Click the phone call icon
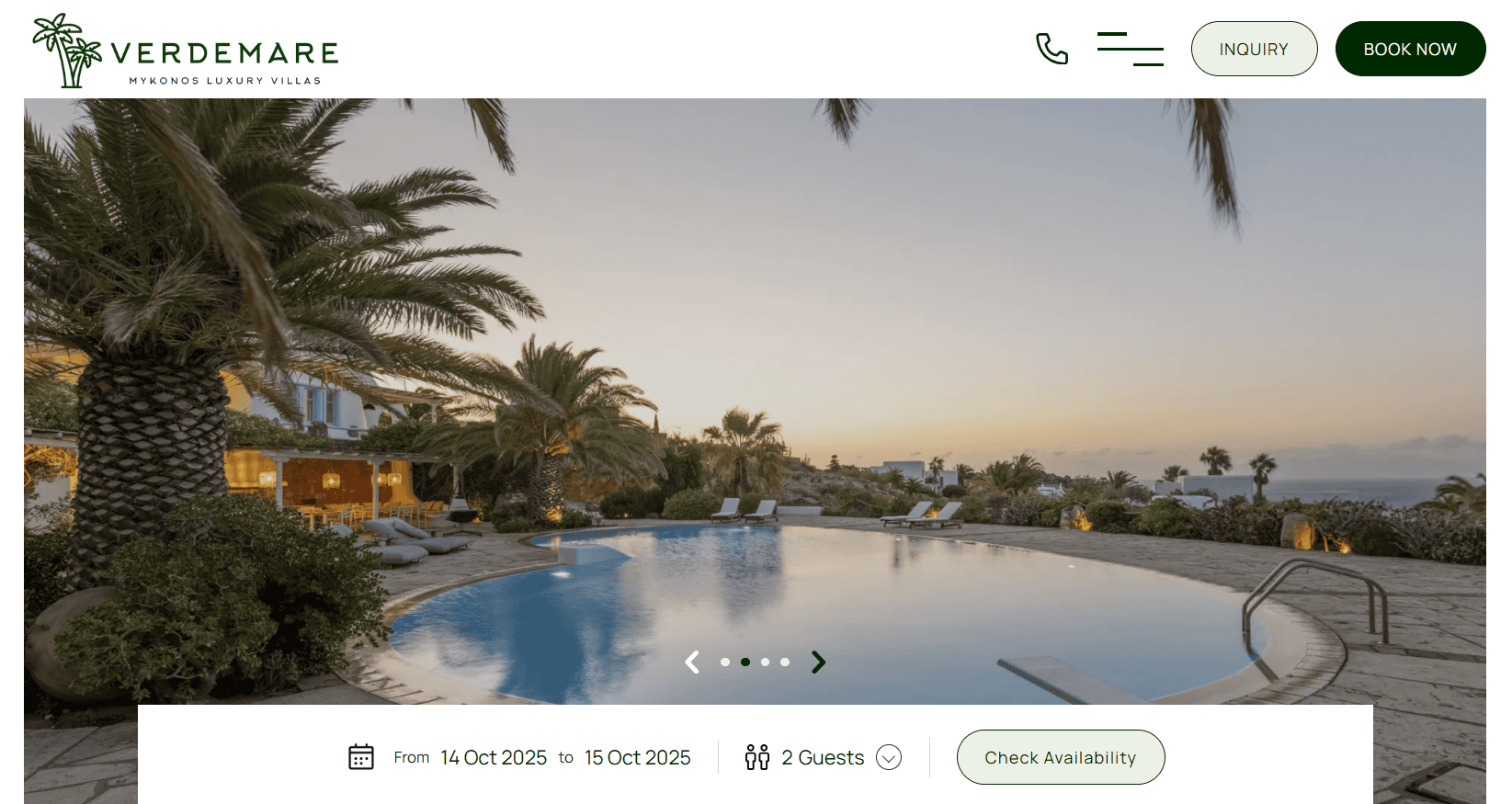1512x804 pixels. (1052, 49)
